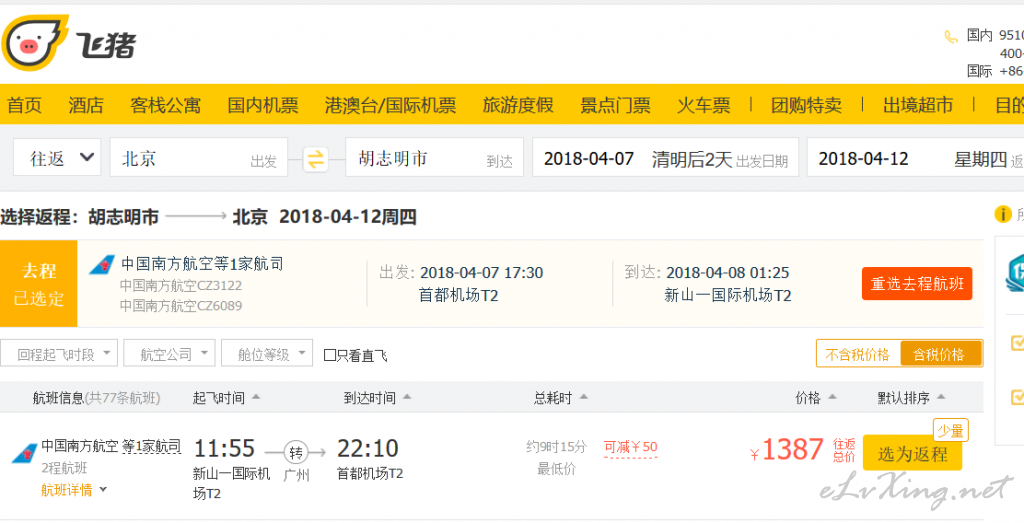Click the transfer 转 icon for Guangzhou
Viewport: 1024px width, 523px height.
(296, 452)
